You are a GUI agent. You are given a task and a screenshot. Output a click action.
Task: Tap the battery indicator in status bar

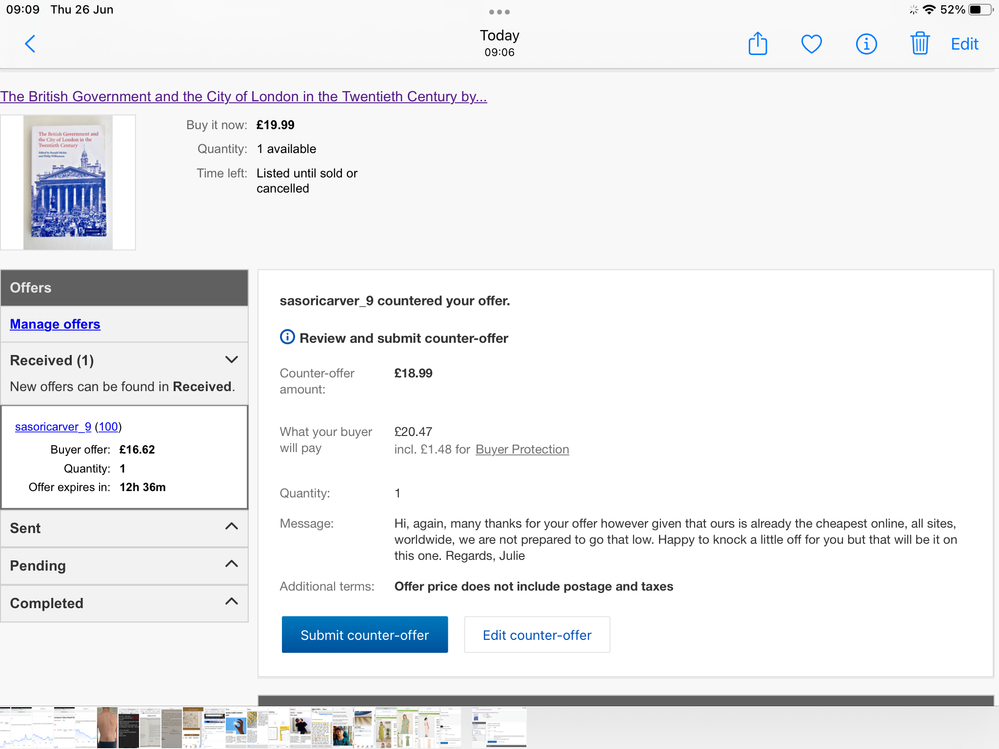pos(979,10)
